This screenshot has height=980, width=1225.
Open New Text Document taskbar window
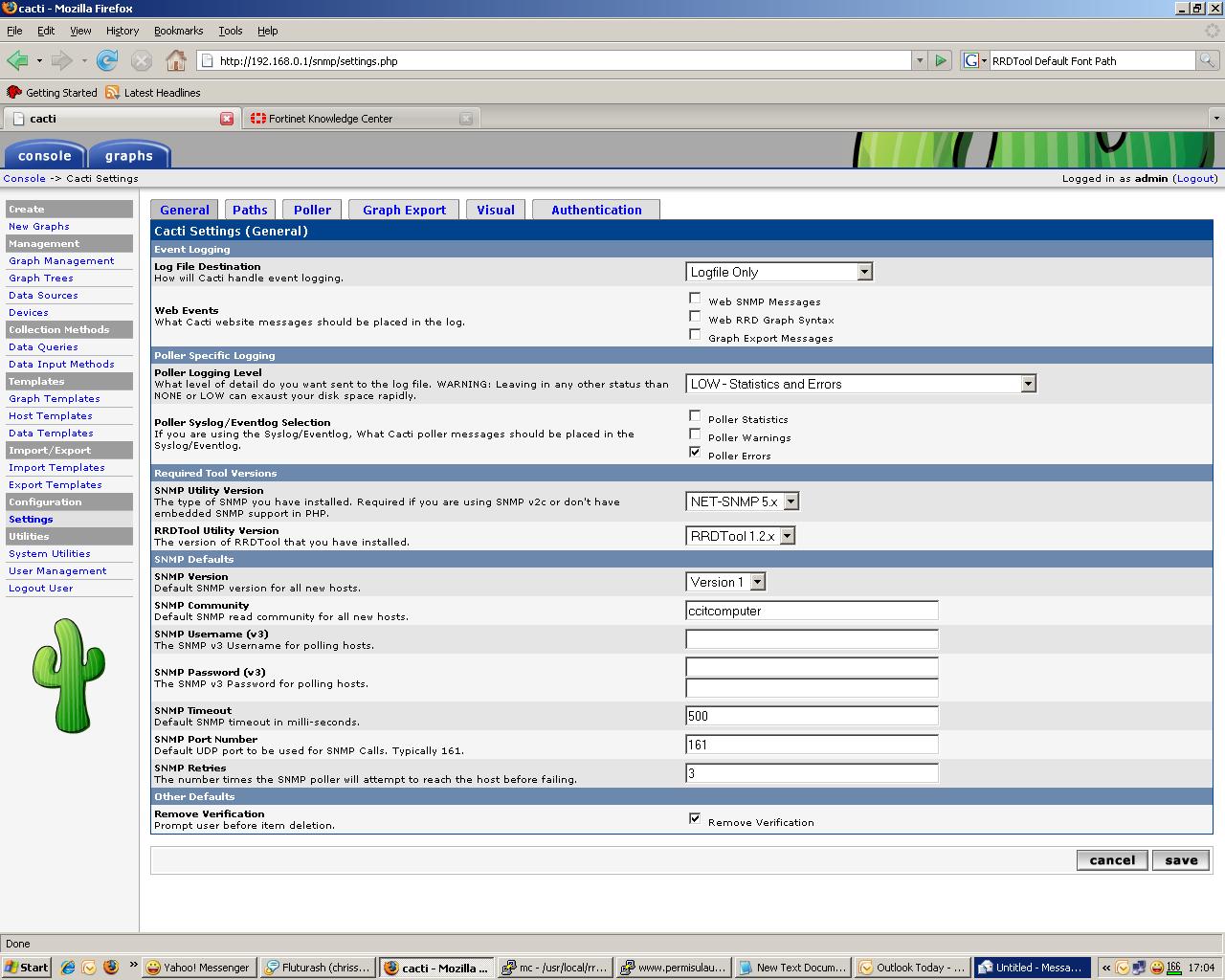[792, 968]
